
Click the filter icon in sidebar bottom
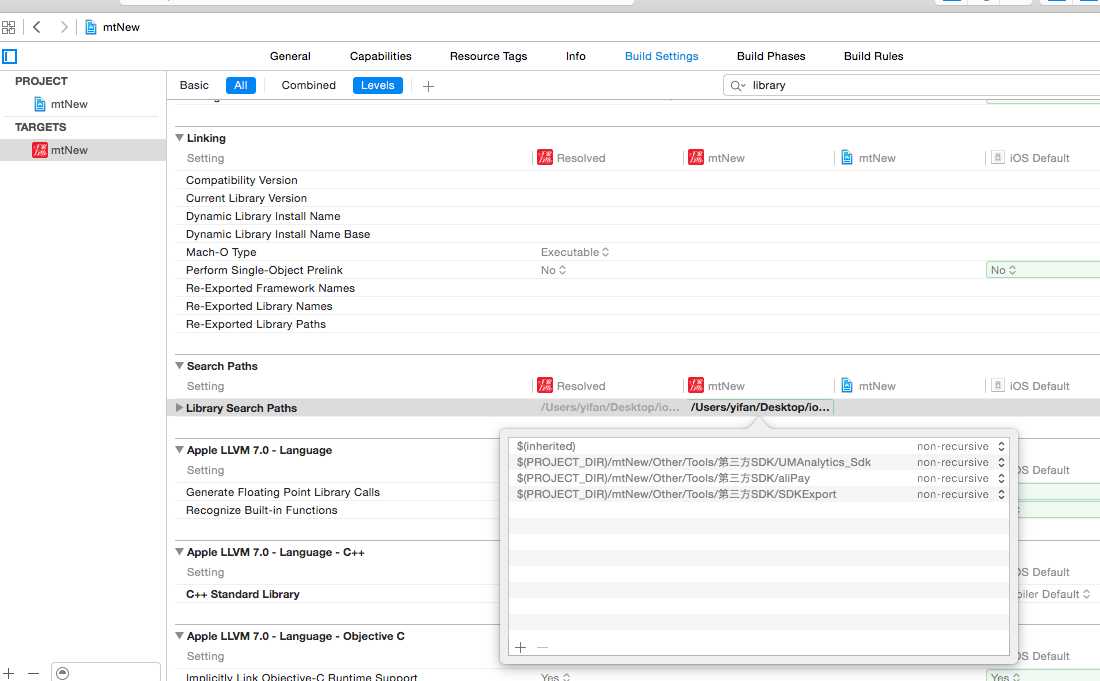[62, 673]
